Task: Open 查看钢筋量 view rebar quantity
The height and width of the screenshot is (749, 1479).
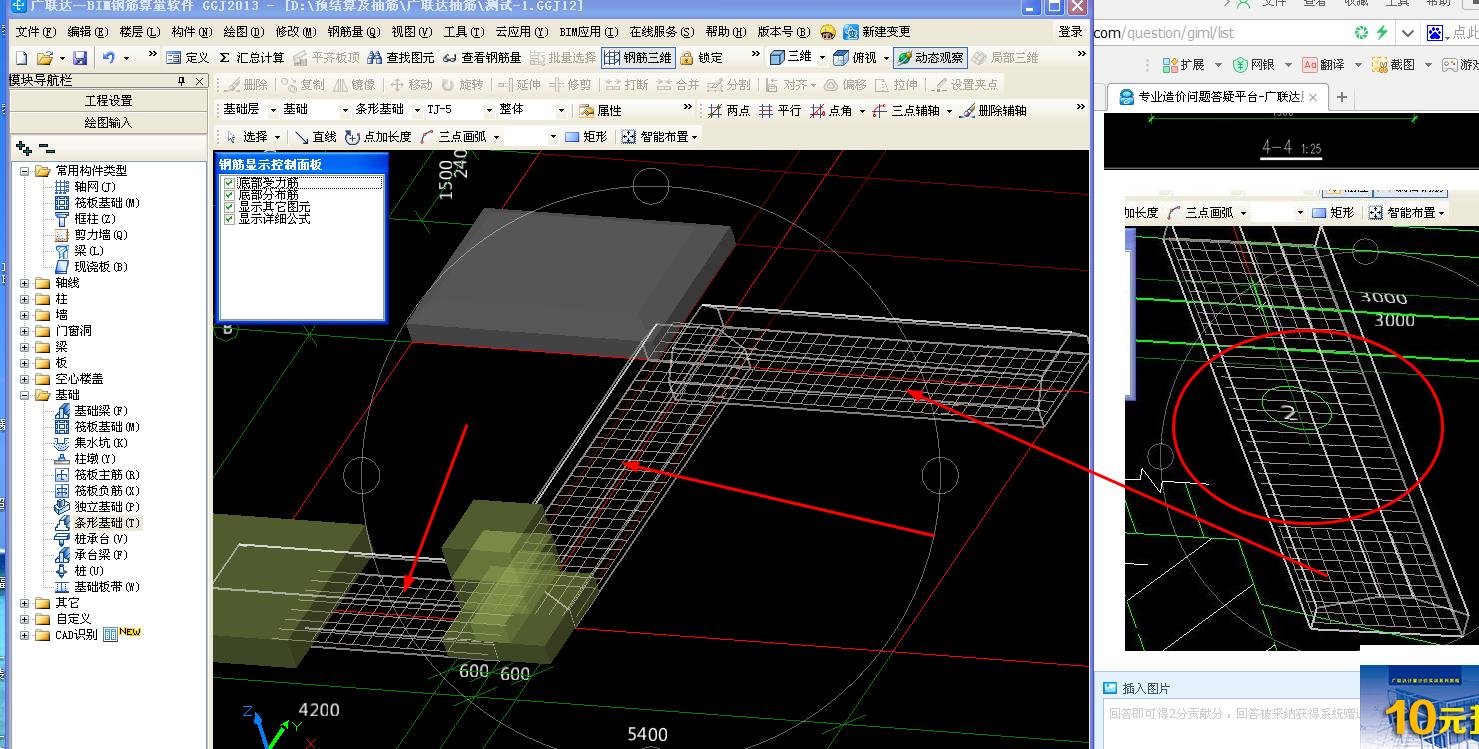Action: (x=481, y=58)
